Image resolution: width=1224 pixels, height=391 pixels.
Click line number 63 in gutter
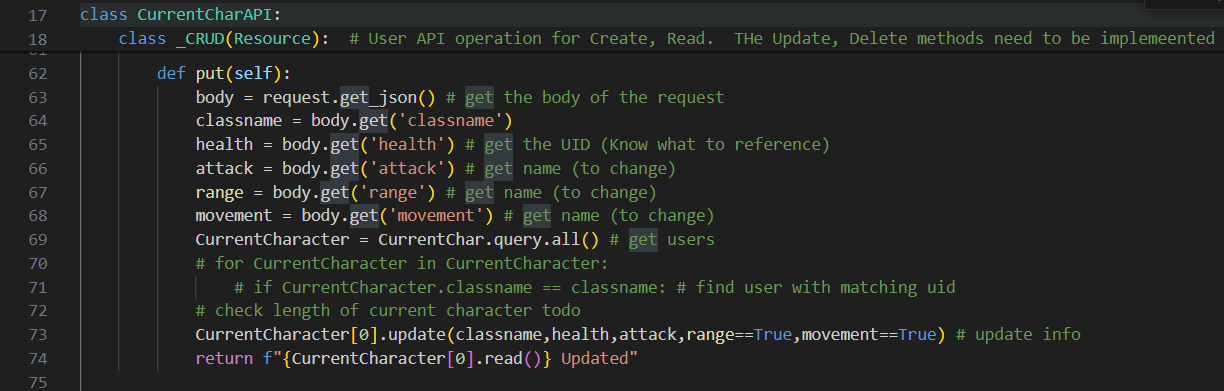click(x=38, y=97)
